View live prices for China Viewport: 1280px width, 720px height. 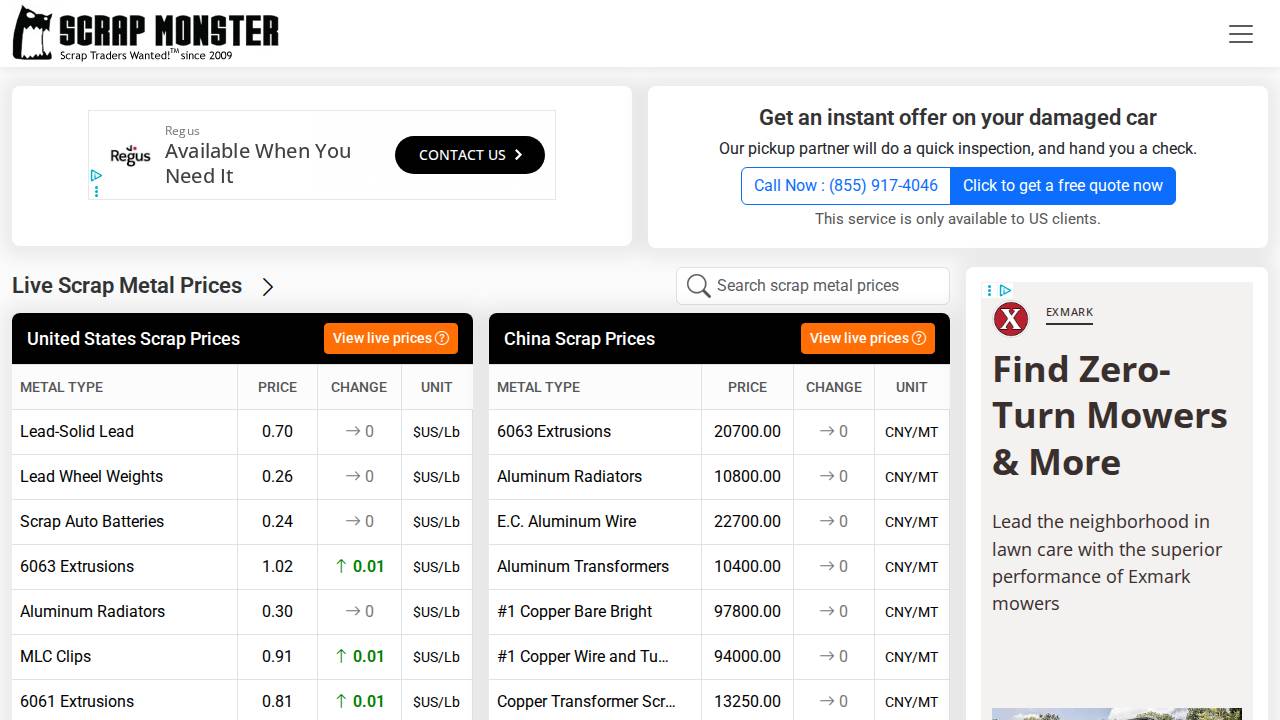coord(867,338)
